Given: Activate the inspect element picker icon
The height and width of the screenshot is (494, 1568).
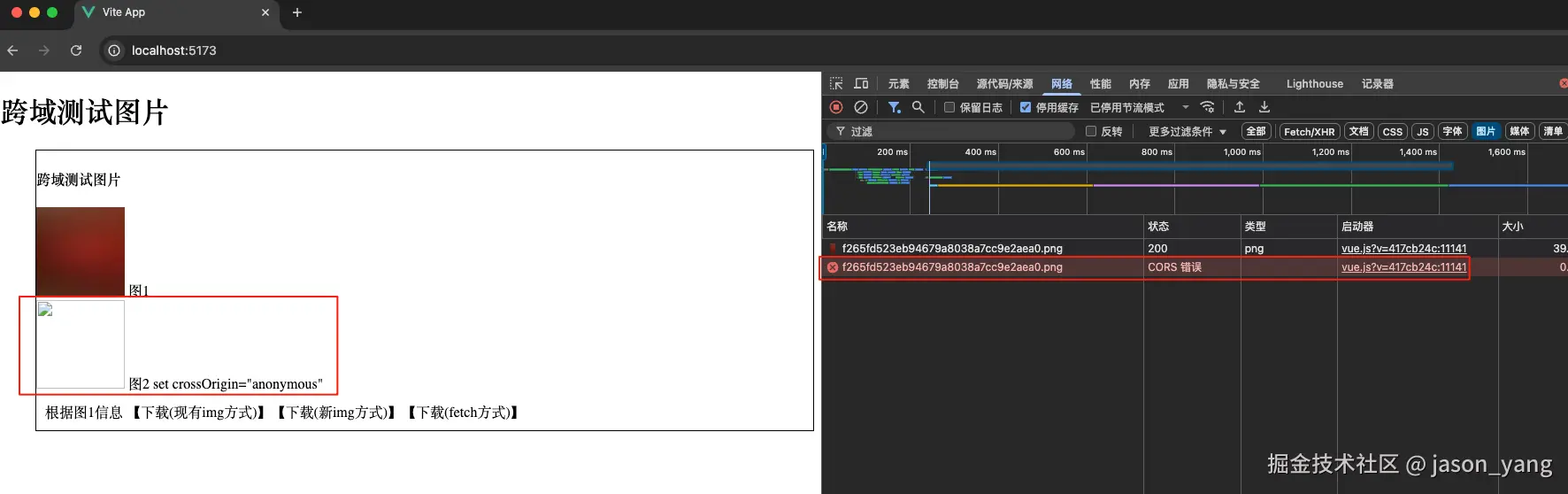Looking at the screenshot, I should pyautogui.click(x=836, y=84).
